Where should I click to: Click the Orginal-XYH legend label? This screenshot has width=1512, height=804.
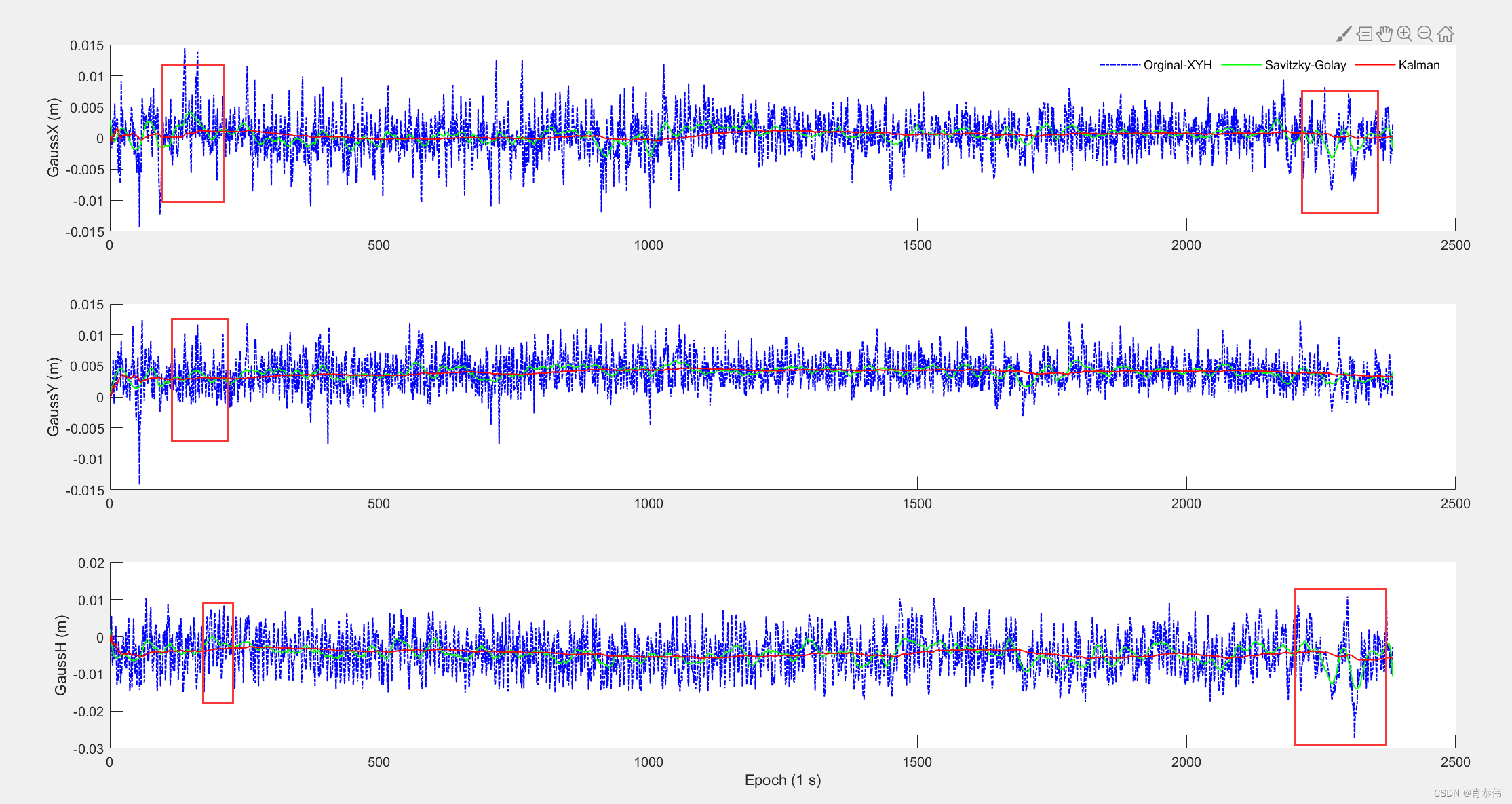[1177, 65]
